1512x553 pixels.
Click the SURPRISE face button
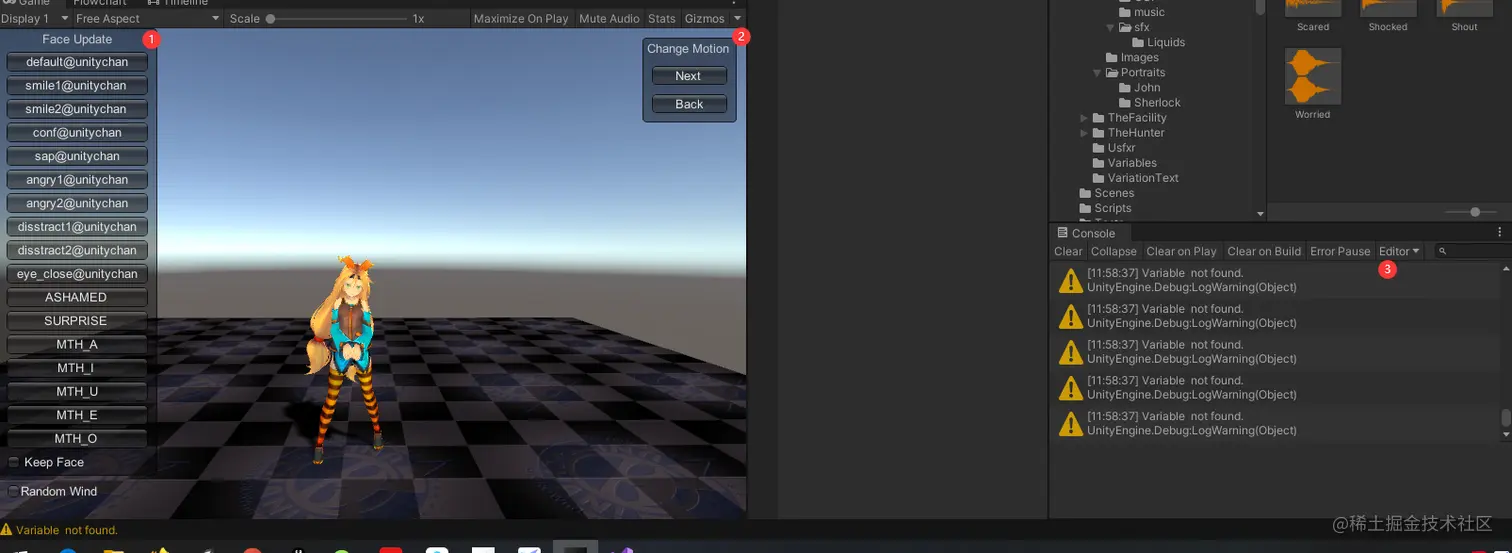[x=77, y=321]
